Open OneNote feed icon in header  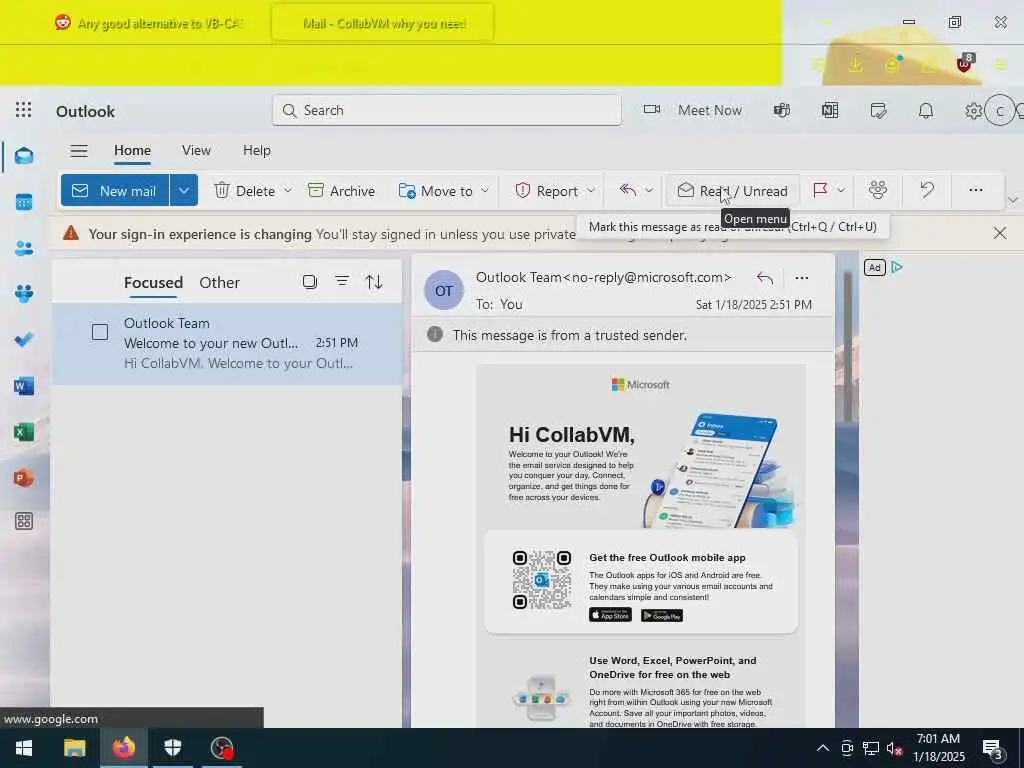click(x=830, y=110)
